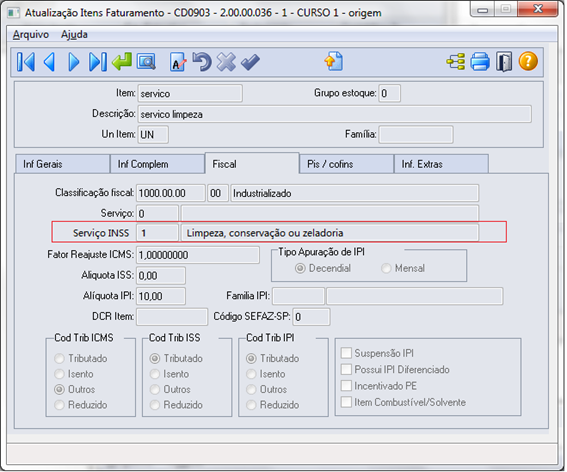Open the orange help question icon

point(528,61)
